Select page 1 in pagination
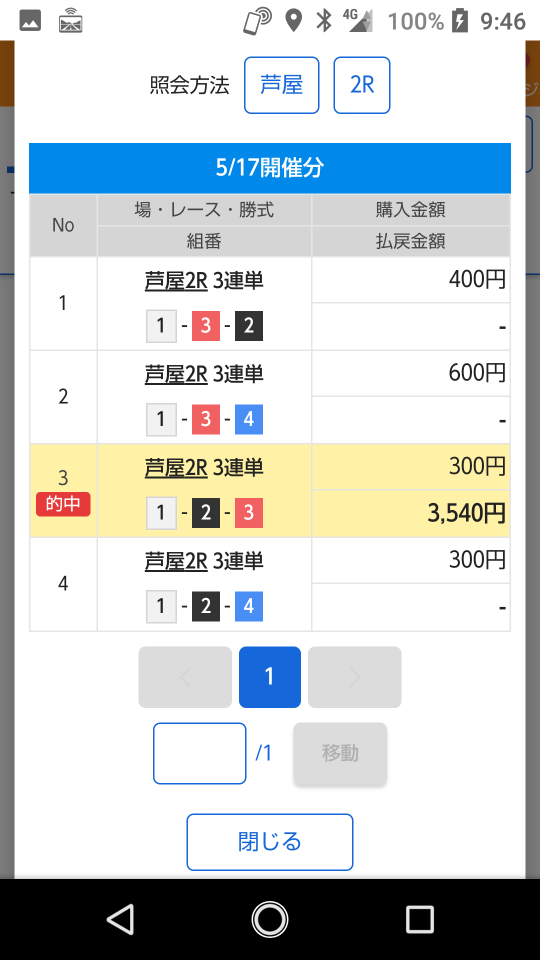This screenshot has height=960, width=540. click(x=269, y=677)
